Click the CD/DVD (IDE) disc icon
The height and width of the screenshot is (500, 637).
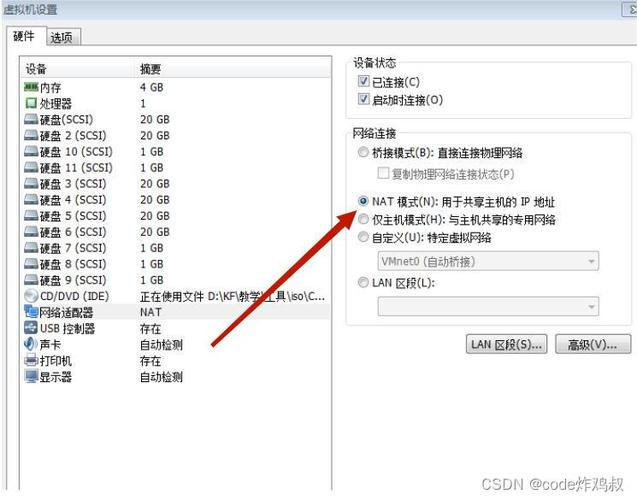pyautogui.click(x=31, y=296)
